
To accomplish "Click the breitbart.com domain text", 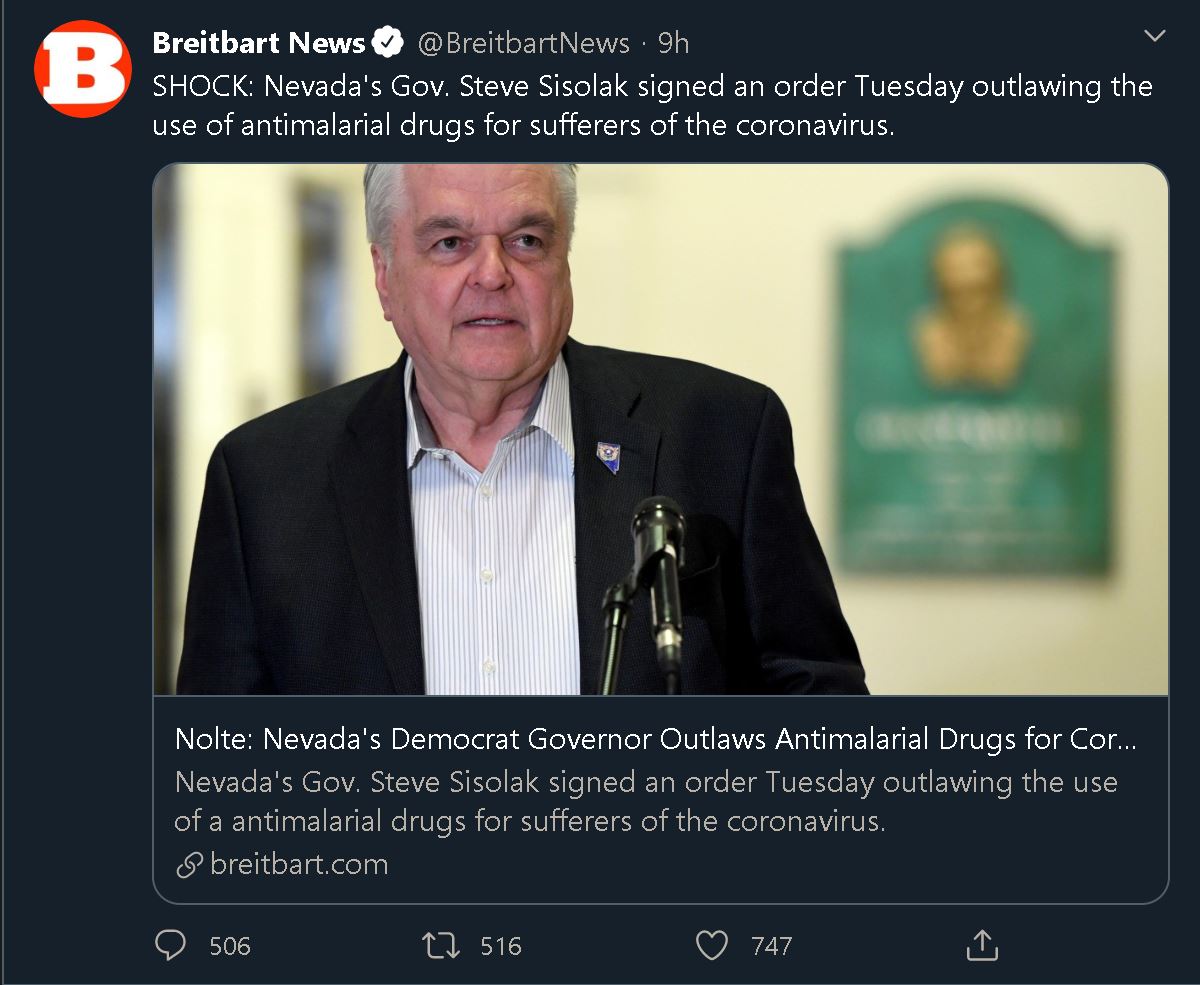I will [x=299, y=864].
